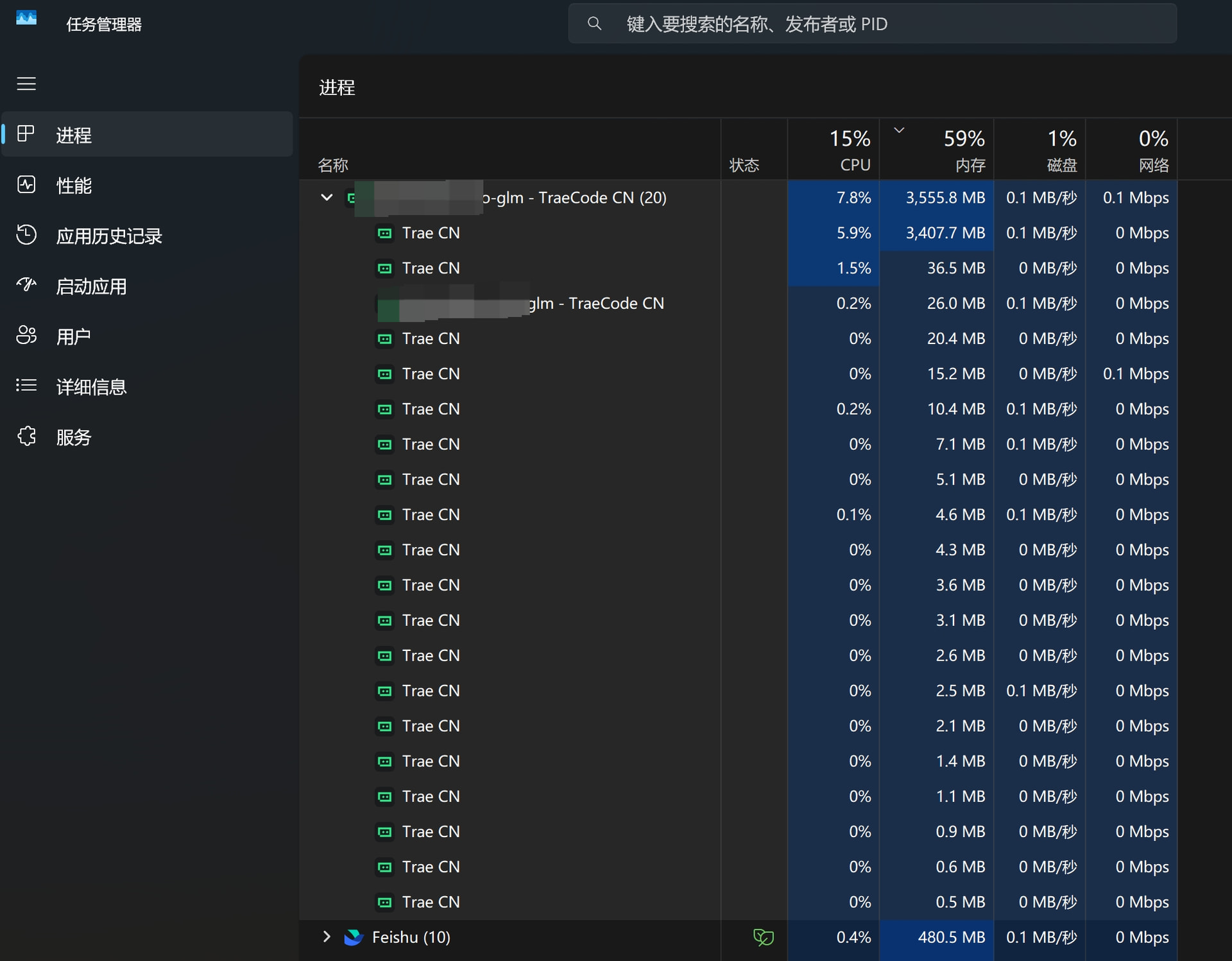Click the icon of Trae CN 3.6 MB row
This screenshot has width=1232, height=961.
click(x=384, y=585)
